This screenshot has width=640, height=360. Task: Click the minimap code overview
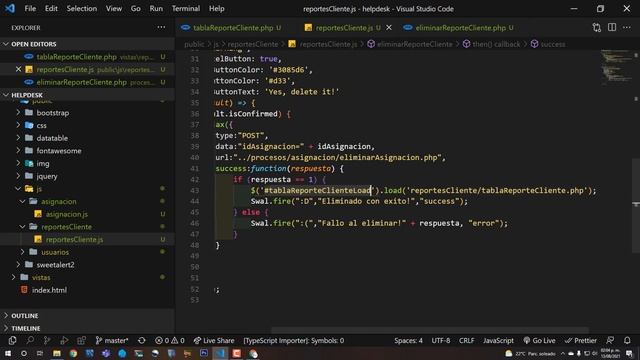click(x=617, y=67)
